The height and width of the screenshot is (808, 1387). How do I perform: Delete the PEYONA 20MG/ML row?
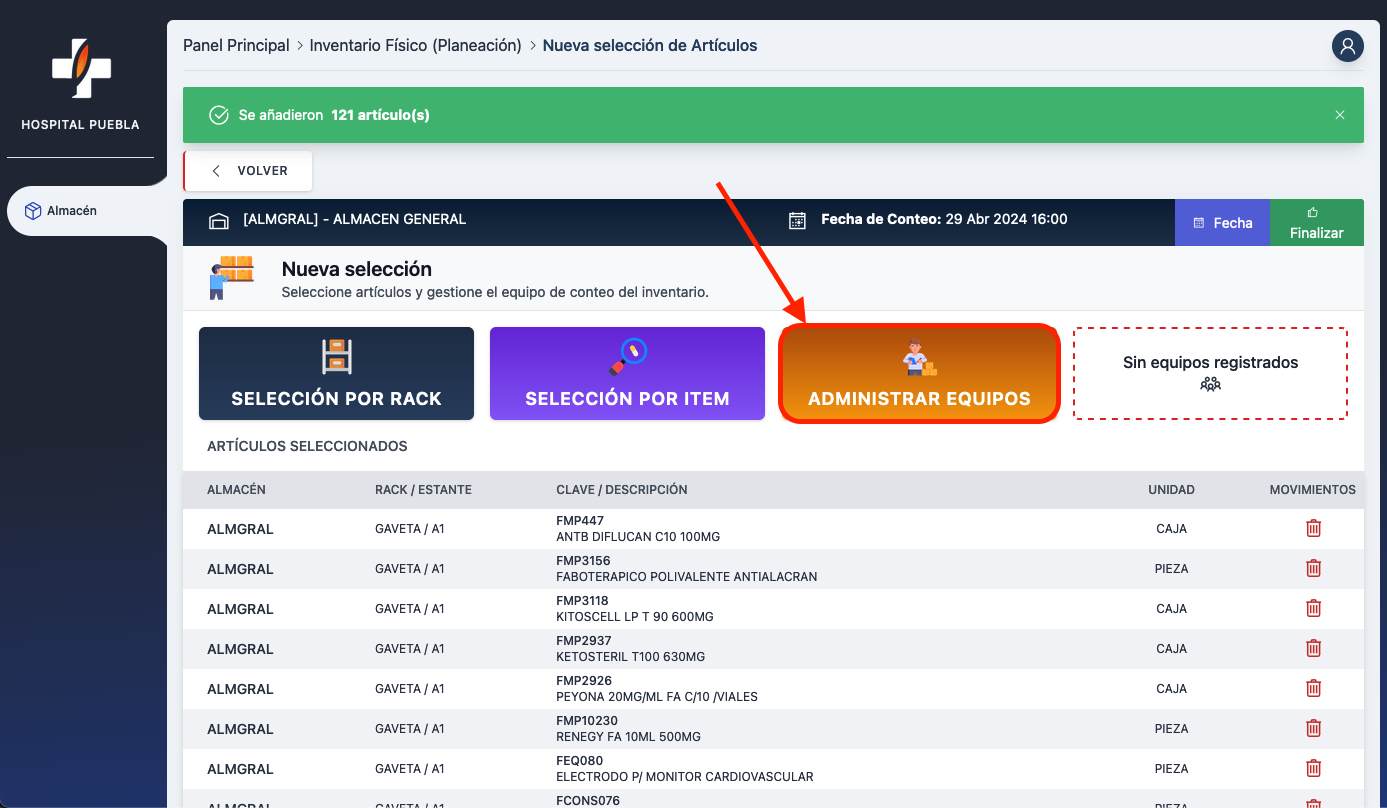coord(1313,688)
